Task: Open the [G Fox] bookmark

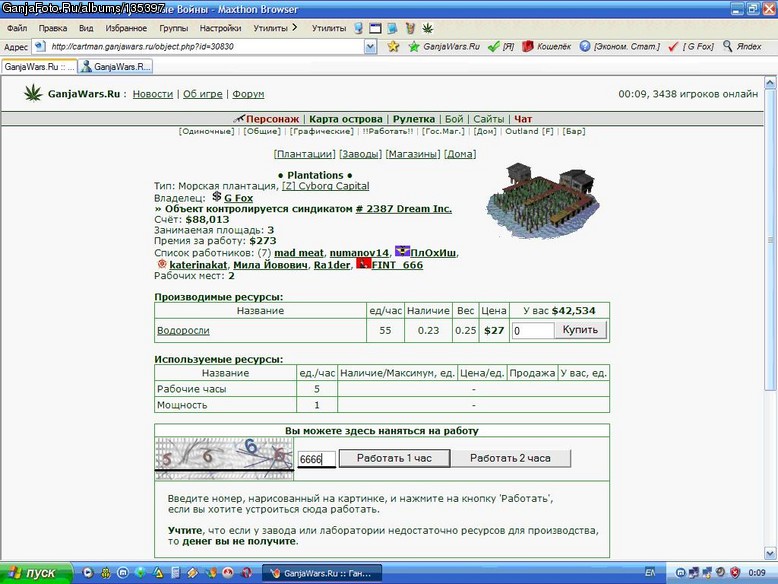Action: [x=691, y=47]
